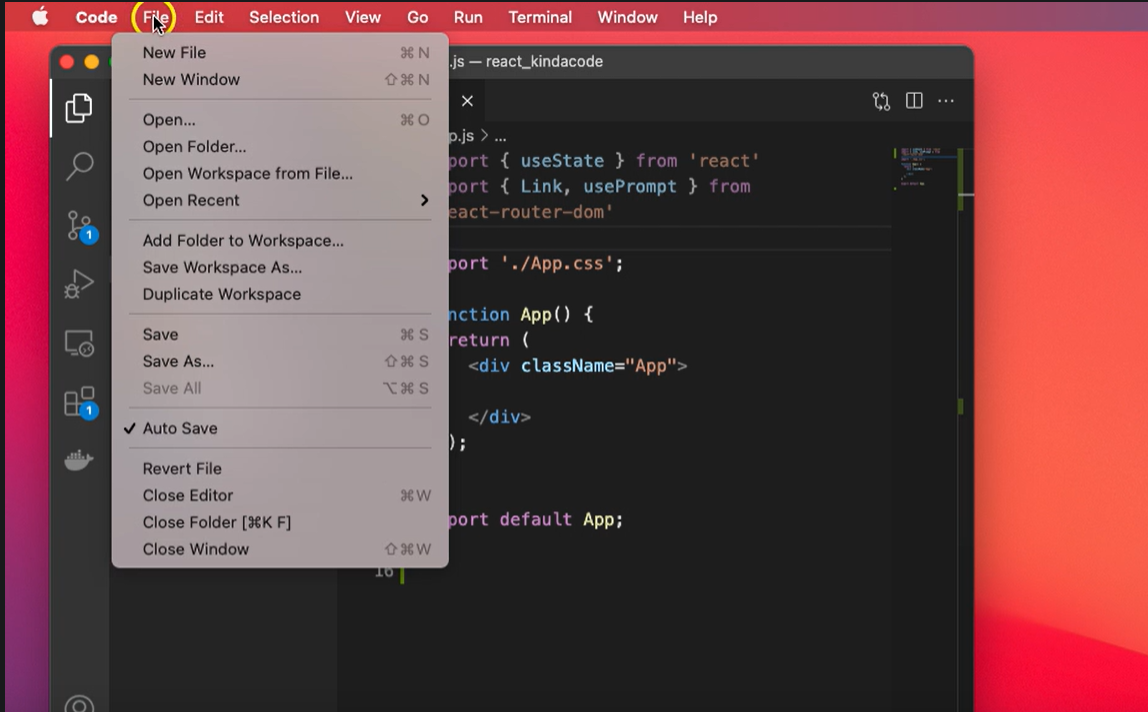Screen dimensions: 1148x712
Task: Toggle the Auto Save option
Action: (280, 429)
